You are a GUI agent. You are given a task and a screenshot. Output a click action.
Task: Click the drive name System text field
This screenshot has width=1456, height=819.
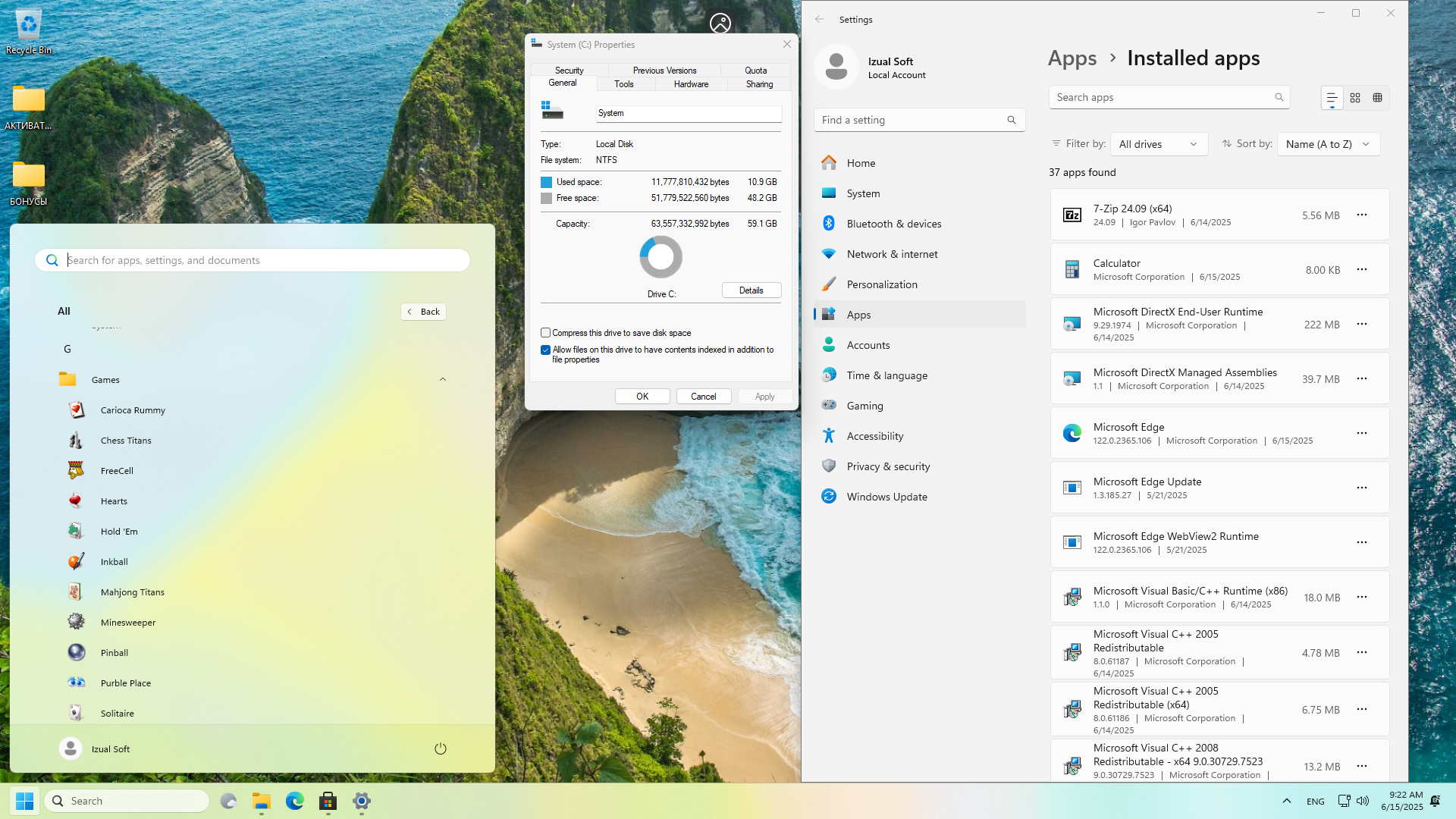point(689,113)
